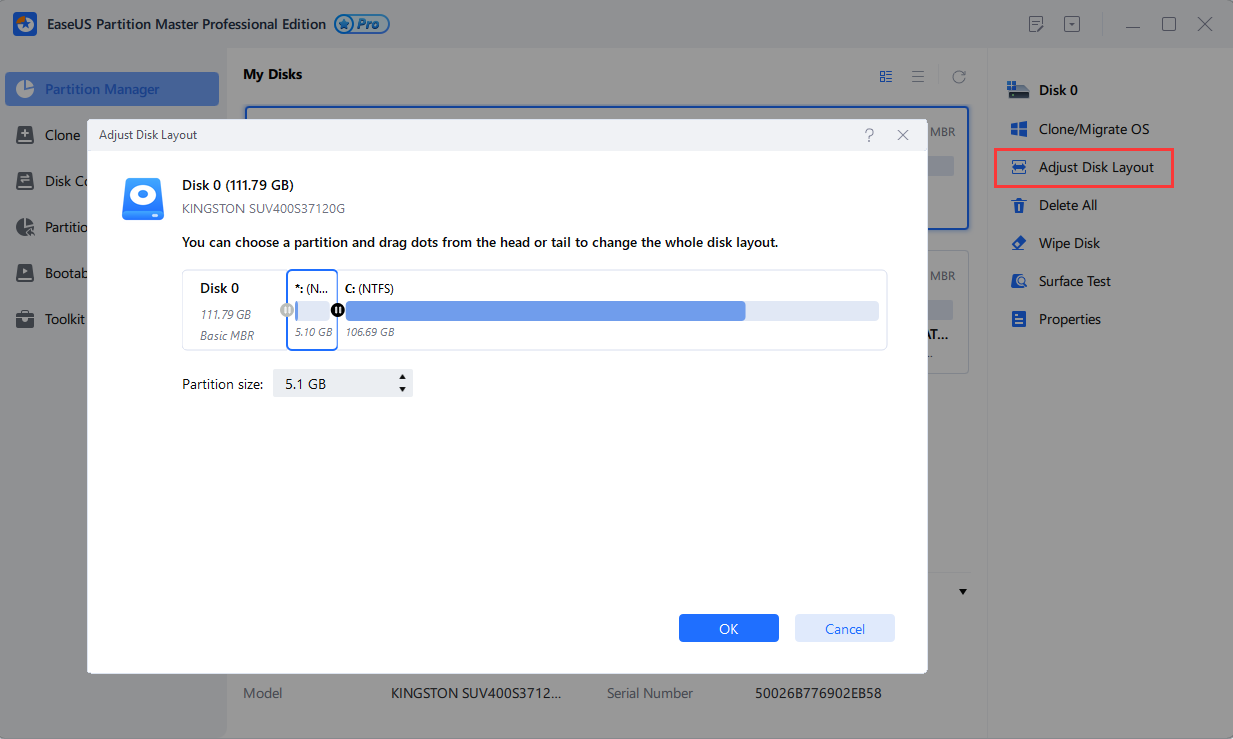
Task: Select Partition Manager in the sidebar
Action: pos(112,89)
